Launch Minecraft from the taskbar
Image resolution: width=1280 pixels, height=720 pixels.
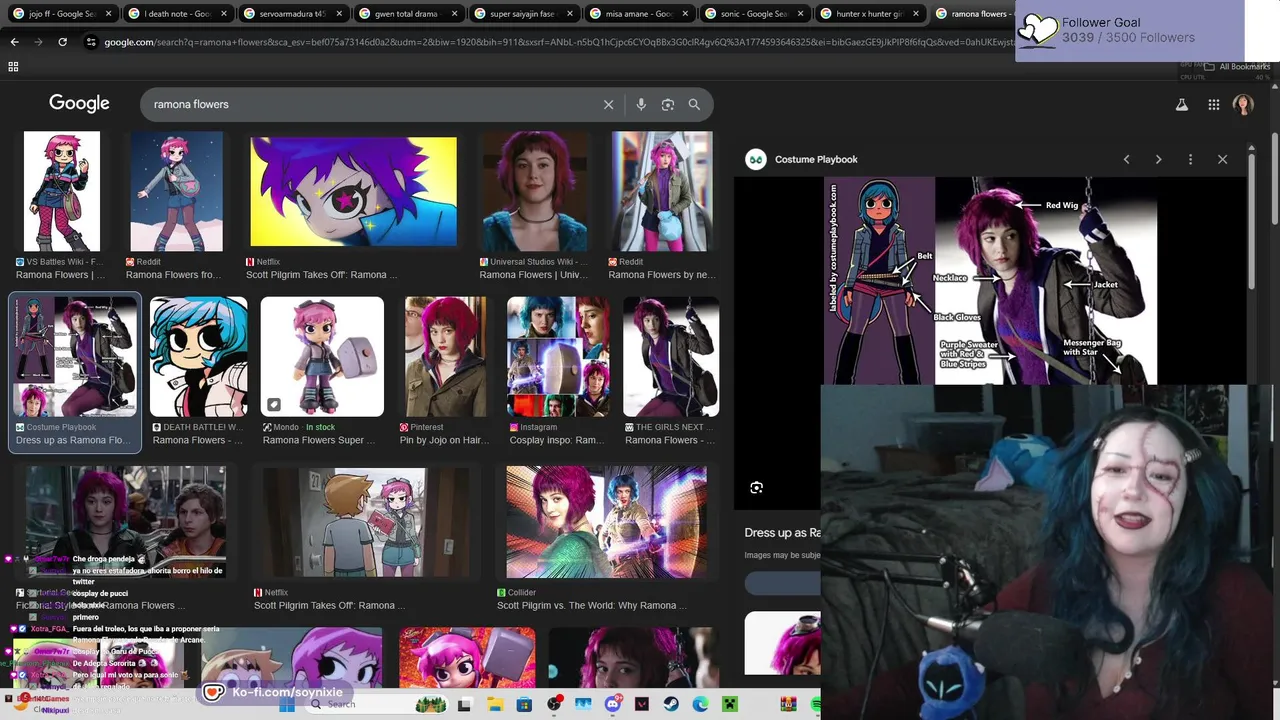click(x=730, y=704)
